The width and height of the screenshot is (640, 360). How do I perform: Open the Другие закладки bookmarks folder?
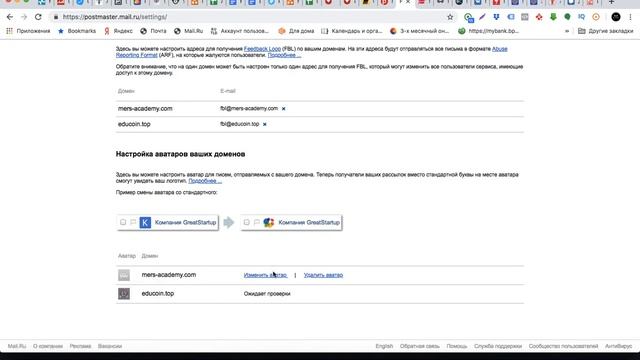606,31
